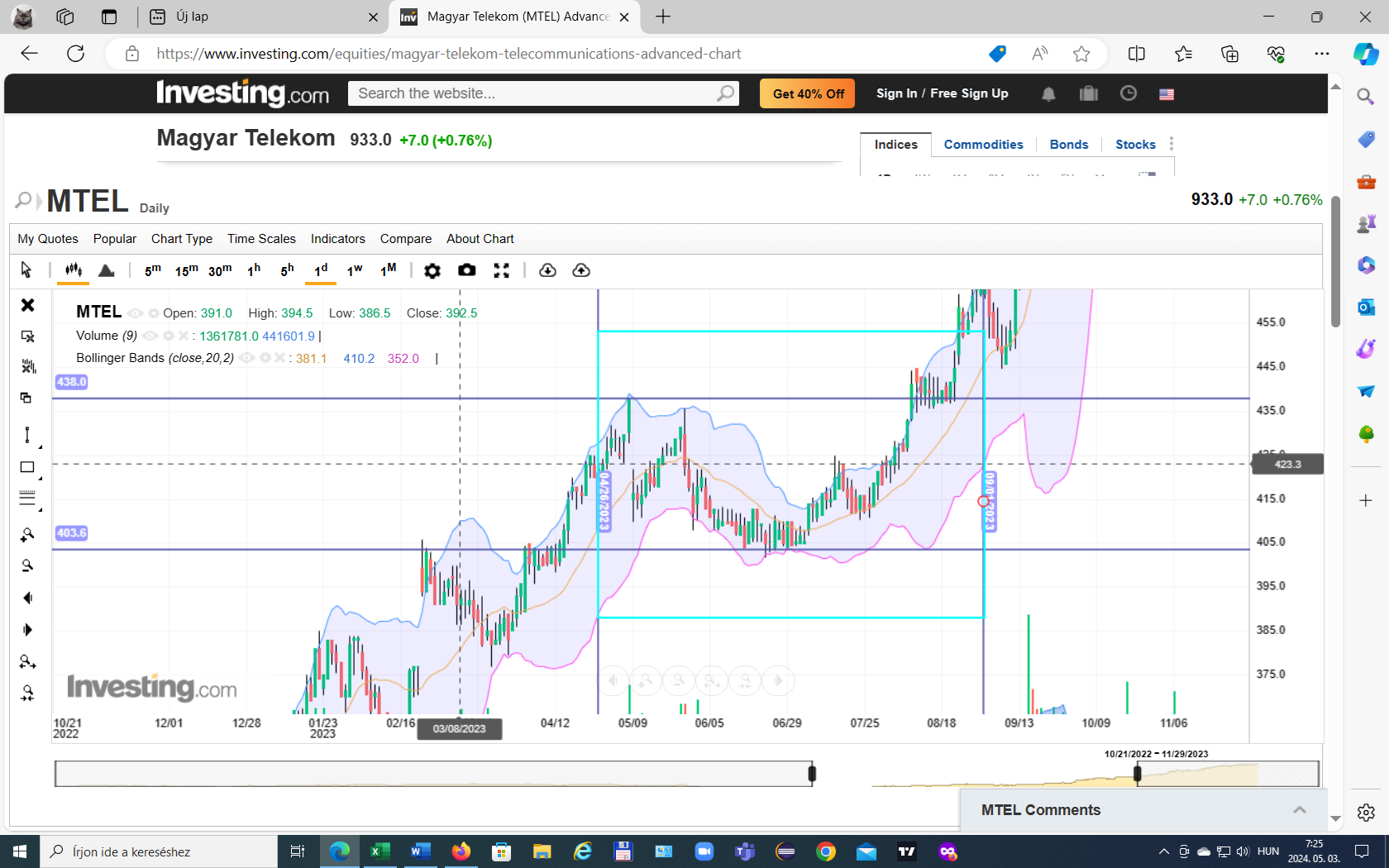The height and width of the screenshot is (868, 1389).
Task: Click page vertical scrollbar thumb
Action: tap(1336, 261)
